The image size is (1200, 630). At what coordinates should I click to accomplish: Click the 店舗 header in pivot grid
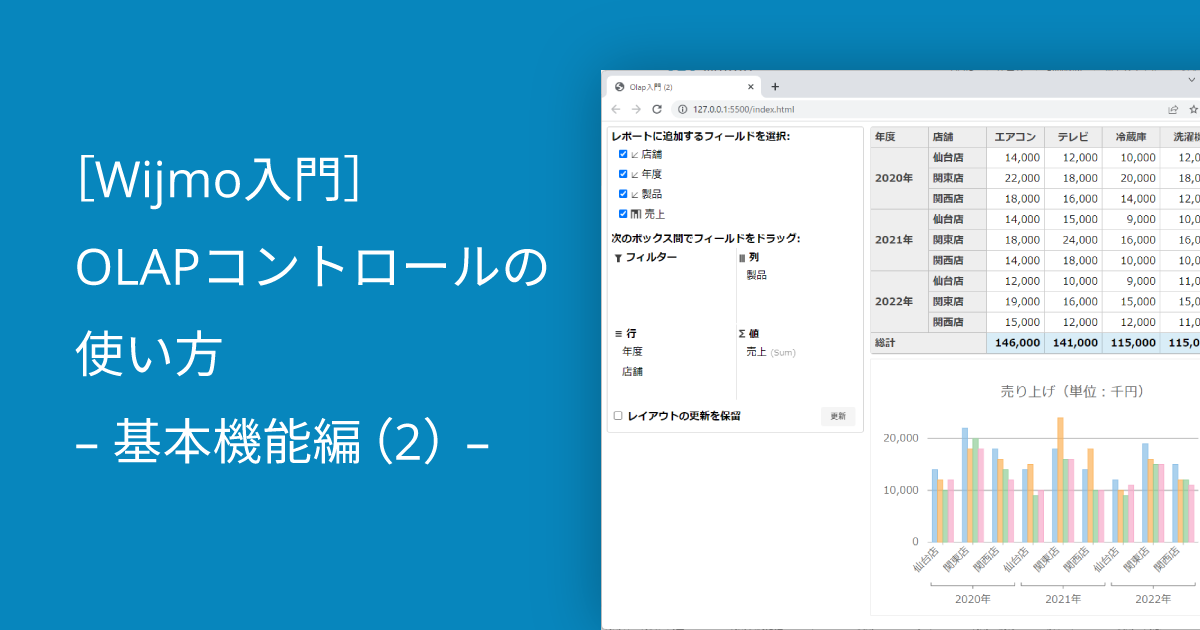[x=957, y=137]
